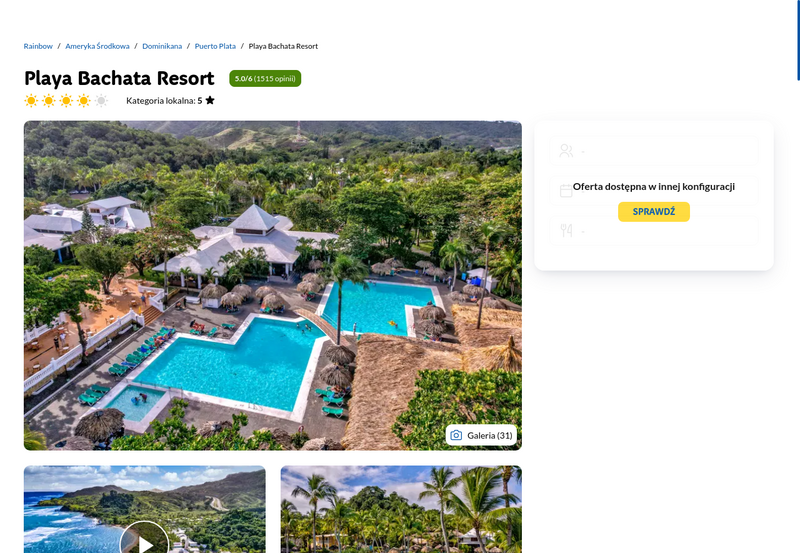The height and width of the screenshot is (553, 800).
Task: Click the fifth grey sun rating icon
Action: click(x=102, y=100)
